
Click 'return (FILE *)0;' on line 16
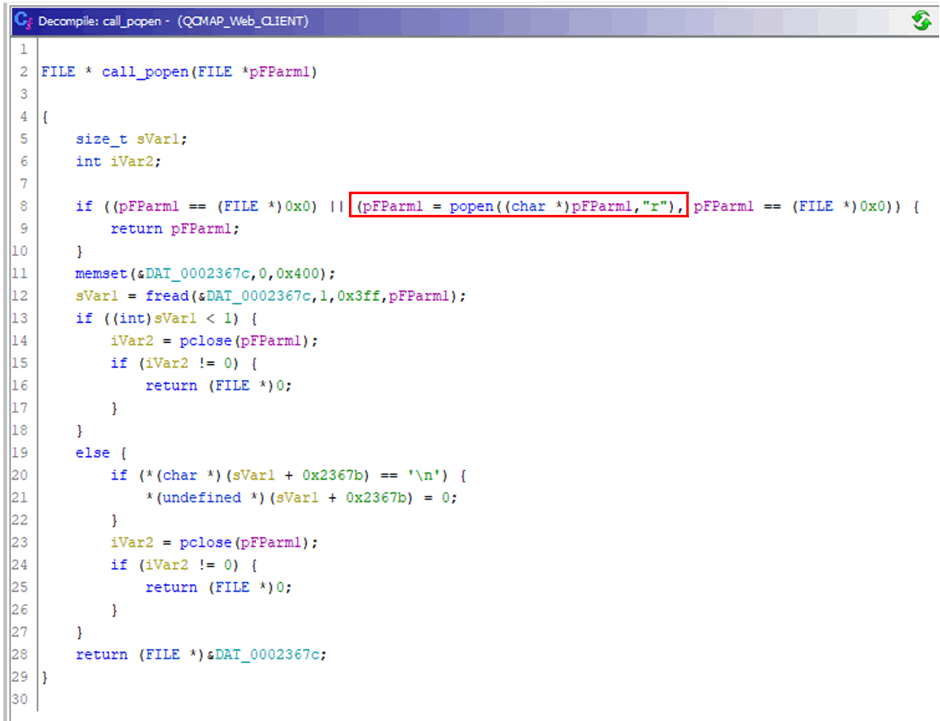coord(218,385)
